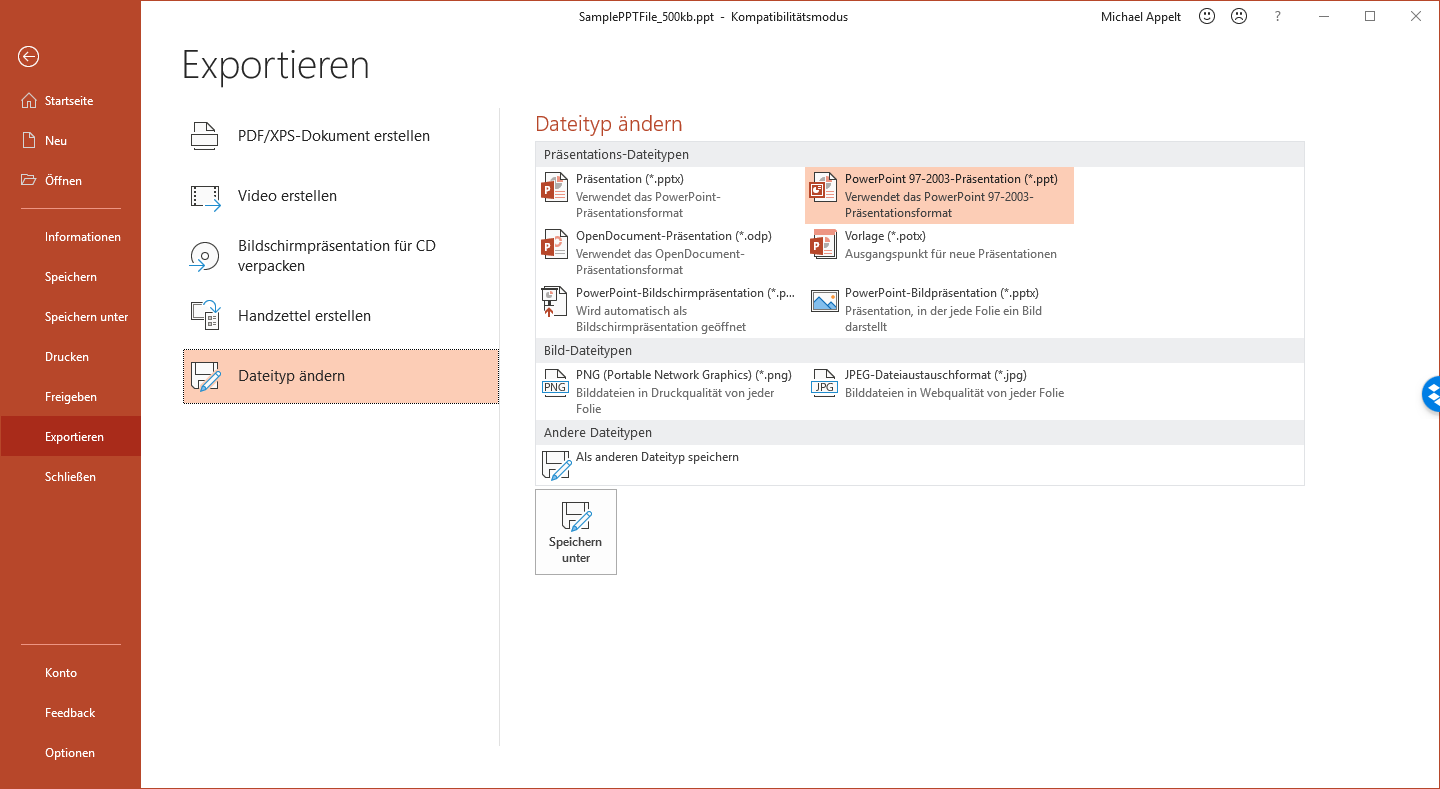The width and height of the screenshot is (1440, 789).
Task: Open the help question mark icon
Action: (x=1277, y=16)
